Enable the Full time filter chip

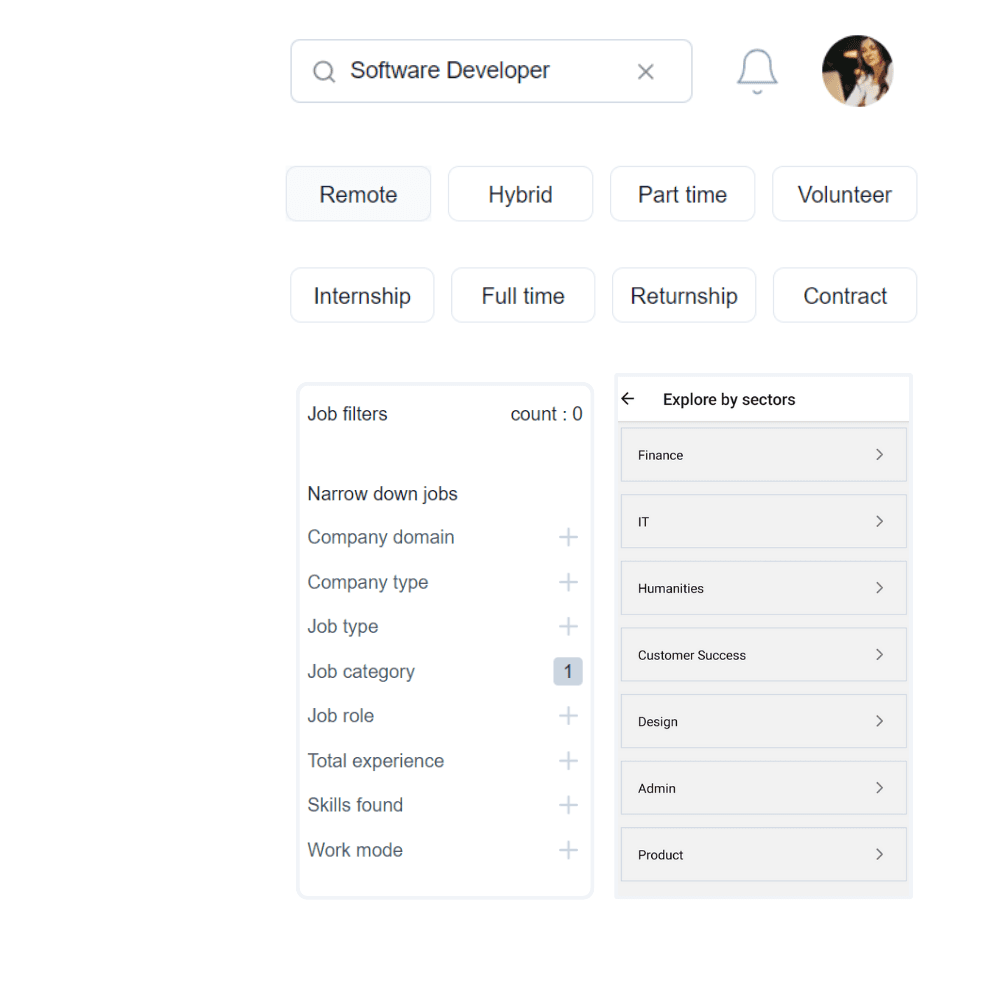[x=523, y=296]
